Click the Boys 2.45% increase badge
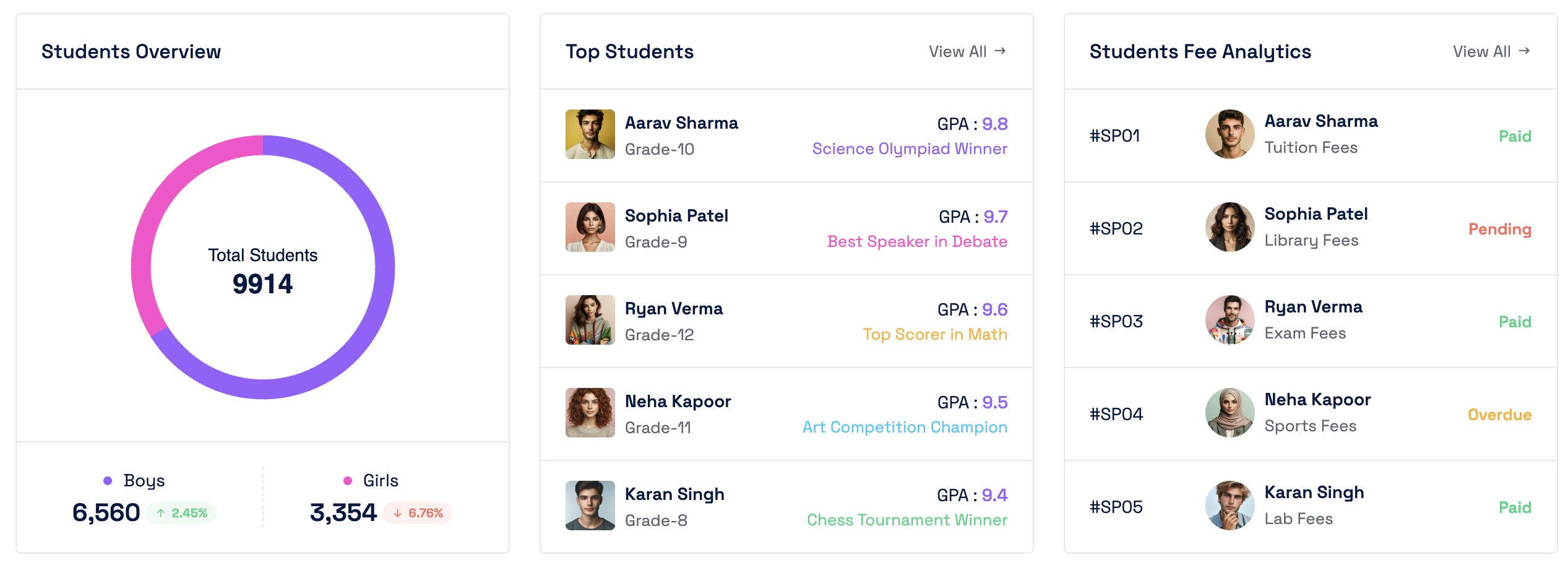 click(181, 513)
